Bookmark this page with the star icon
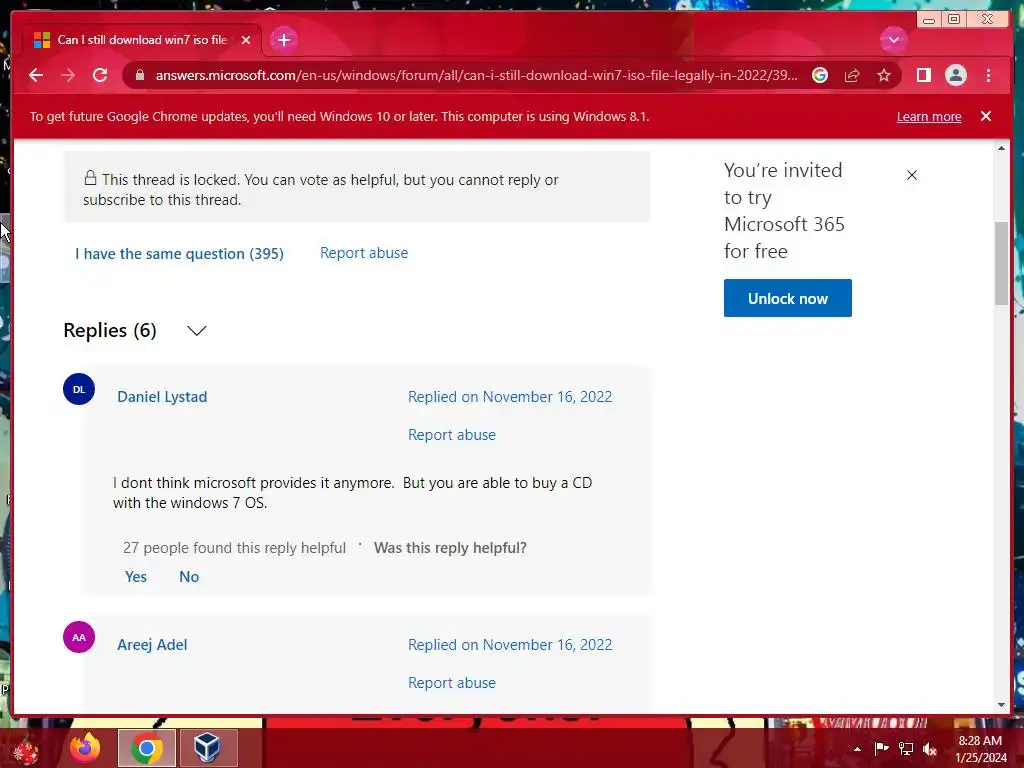The height and width of the screenshot is (768, 1024). point(884,75)
